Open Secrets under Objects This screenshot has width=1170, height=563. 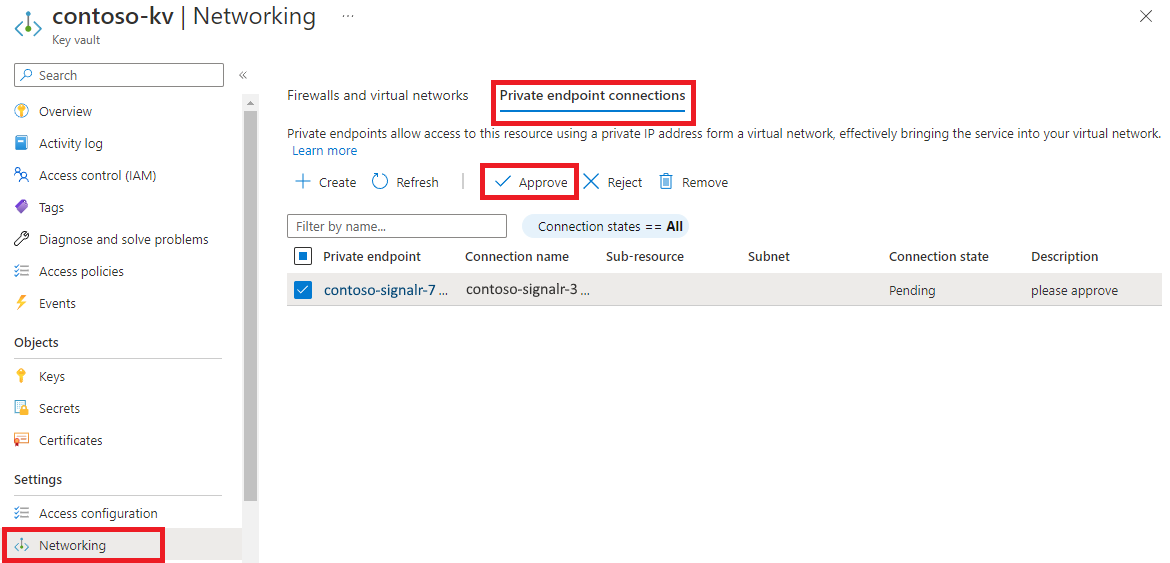point(59,409)
